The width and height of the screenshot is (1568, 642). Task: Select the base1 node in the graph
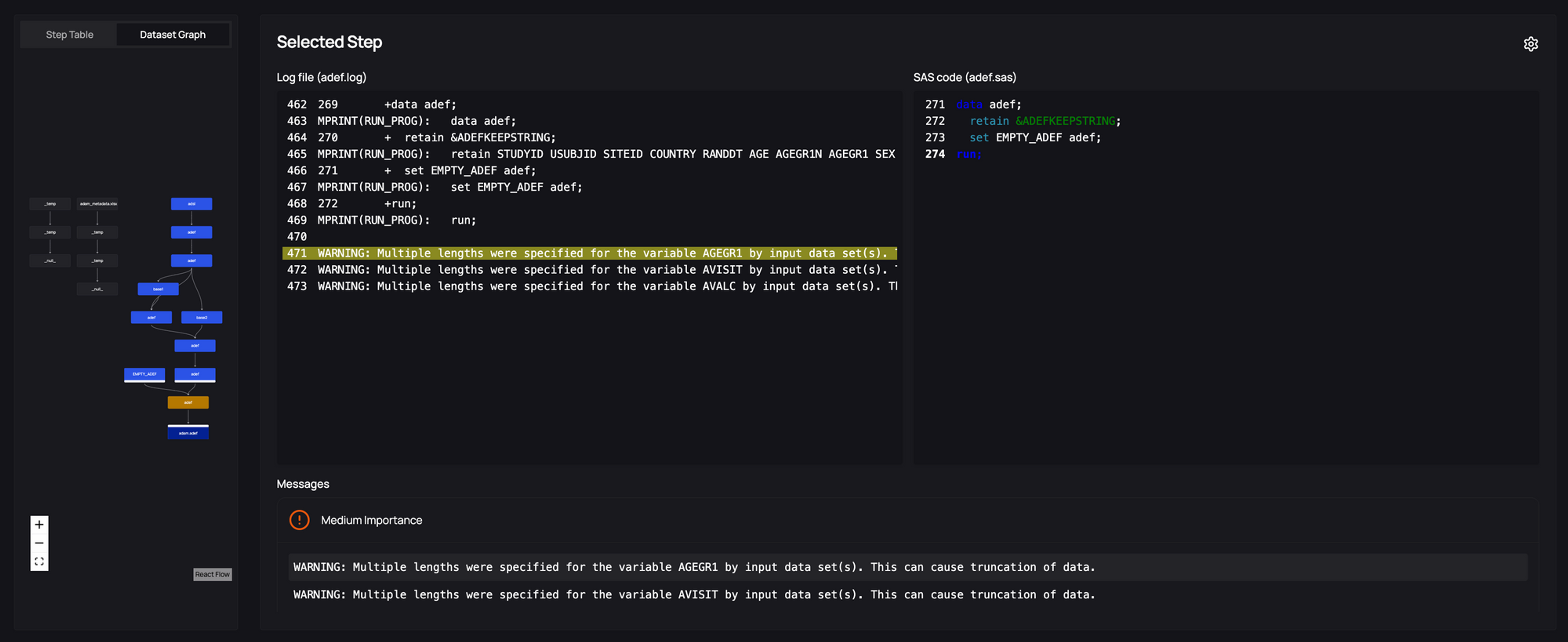point(157,289)
